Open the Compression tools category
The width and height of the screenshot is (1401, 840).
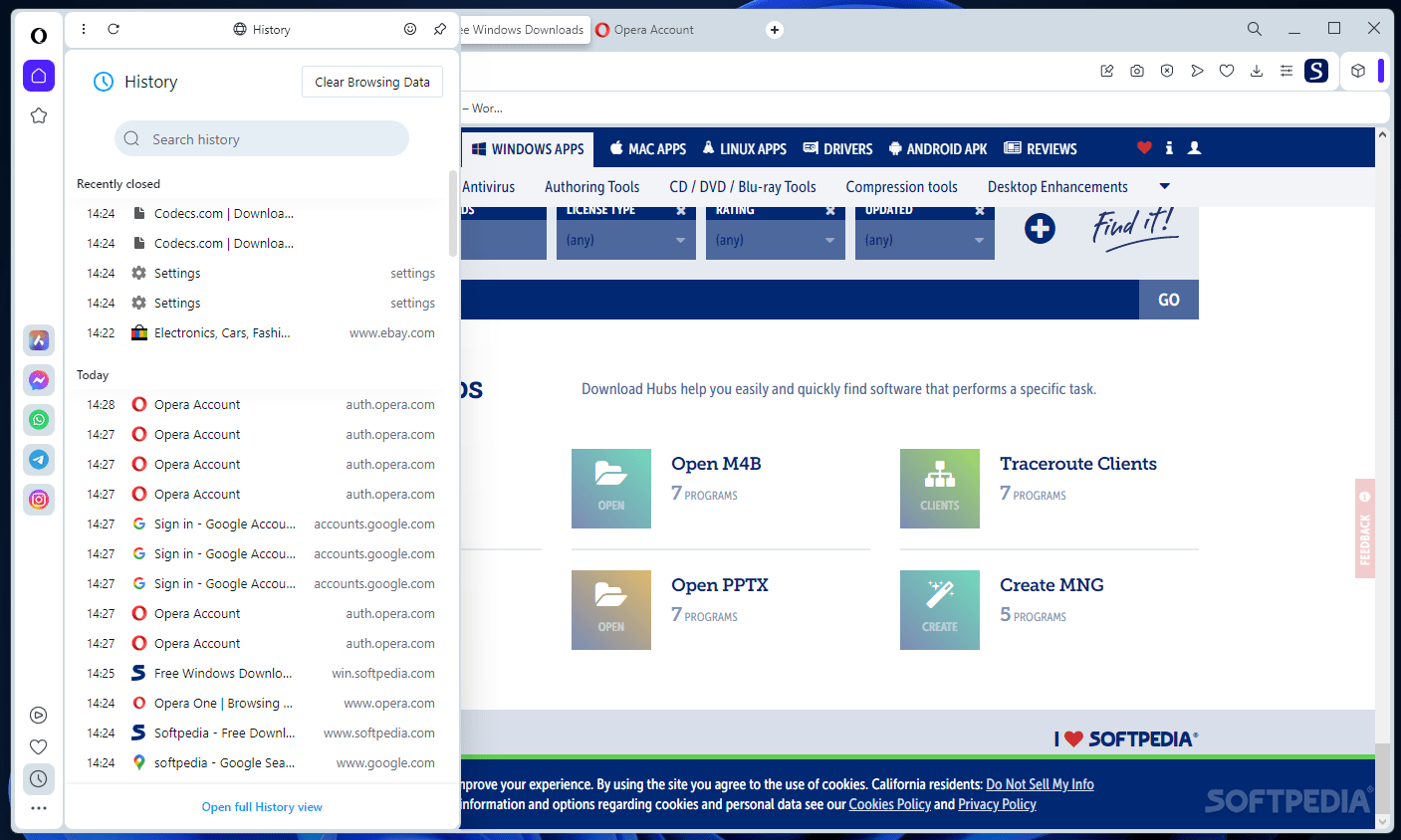(x=902, y=187)
